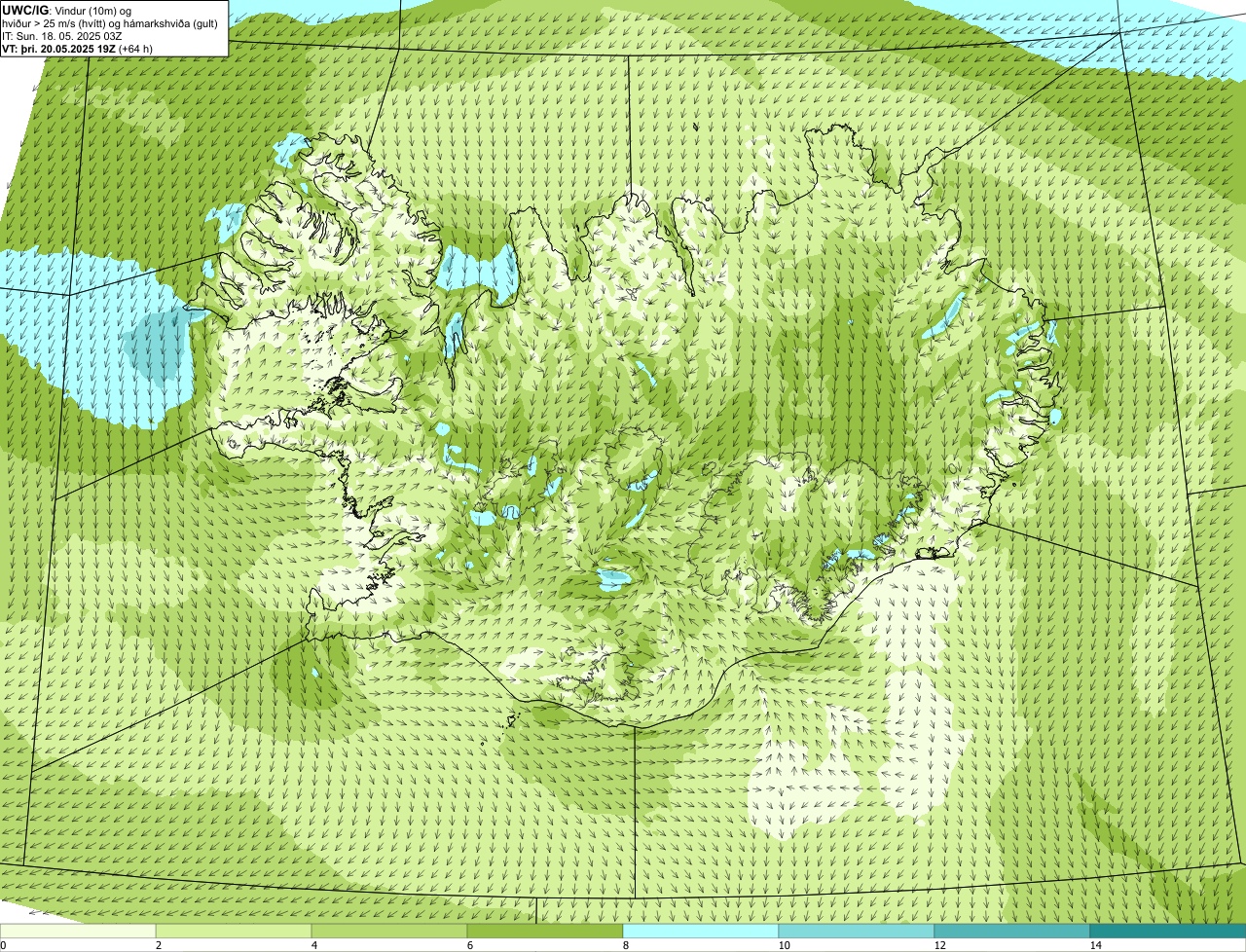
Task: Select the 10–12 m/s cyan band in scale
Action: (x=857, y=932)
